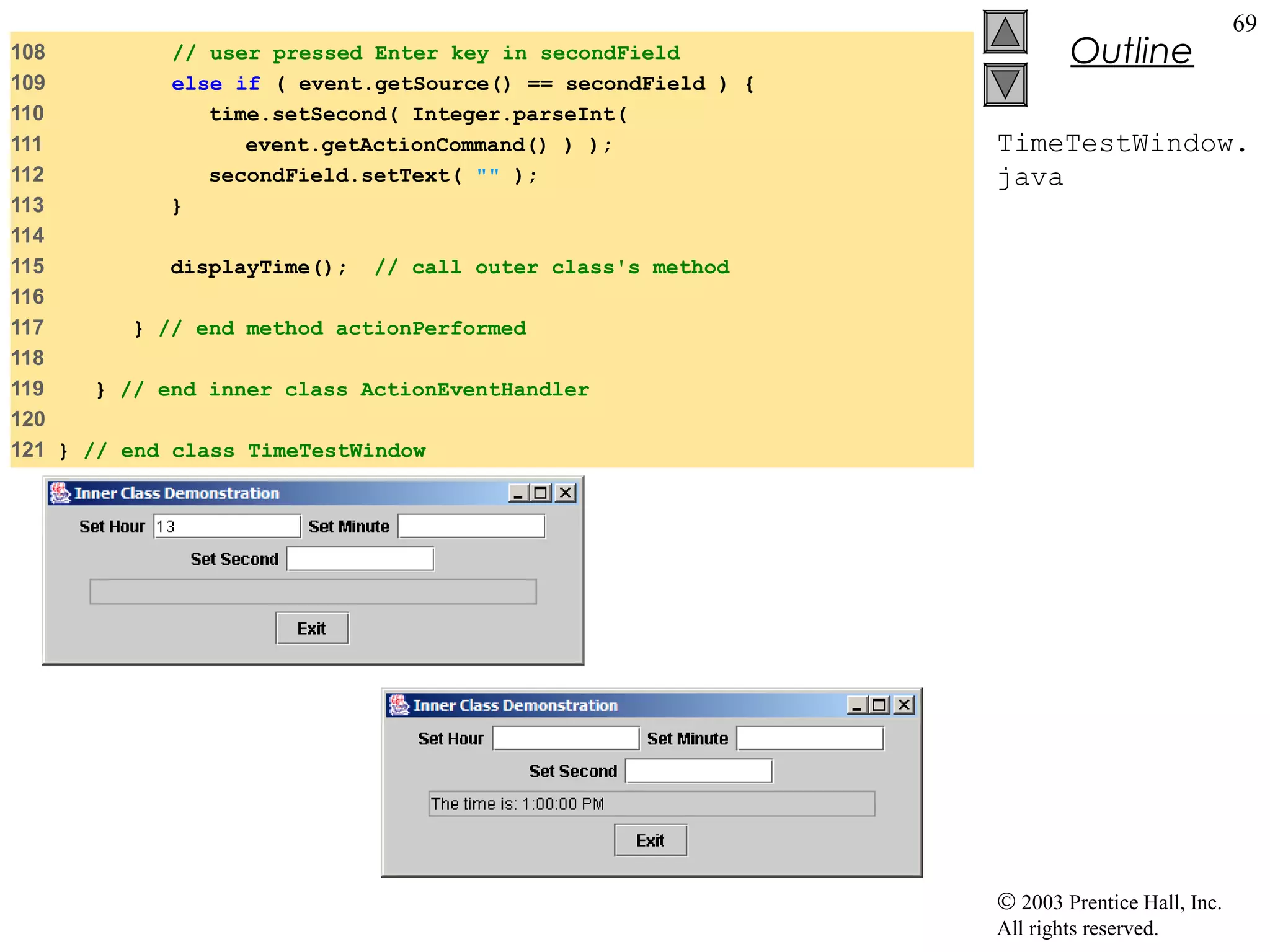The image size is (1270, 952).
Task: Click the 'The time is: 1:00:00 PM' display field
Action: pos(652,803)
